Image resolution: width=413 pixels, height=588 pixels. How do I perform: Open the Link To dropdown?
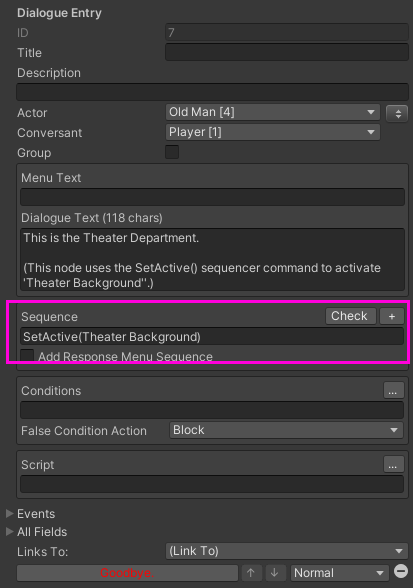tap(287, 551)
